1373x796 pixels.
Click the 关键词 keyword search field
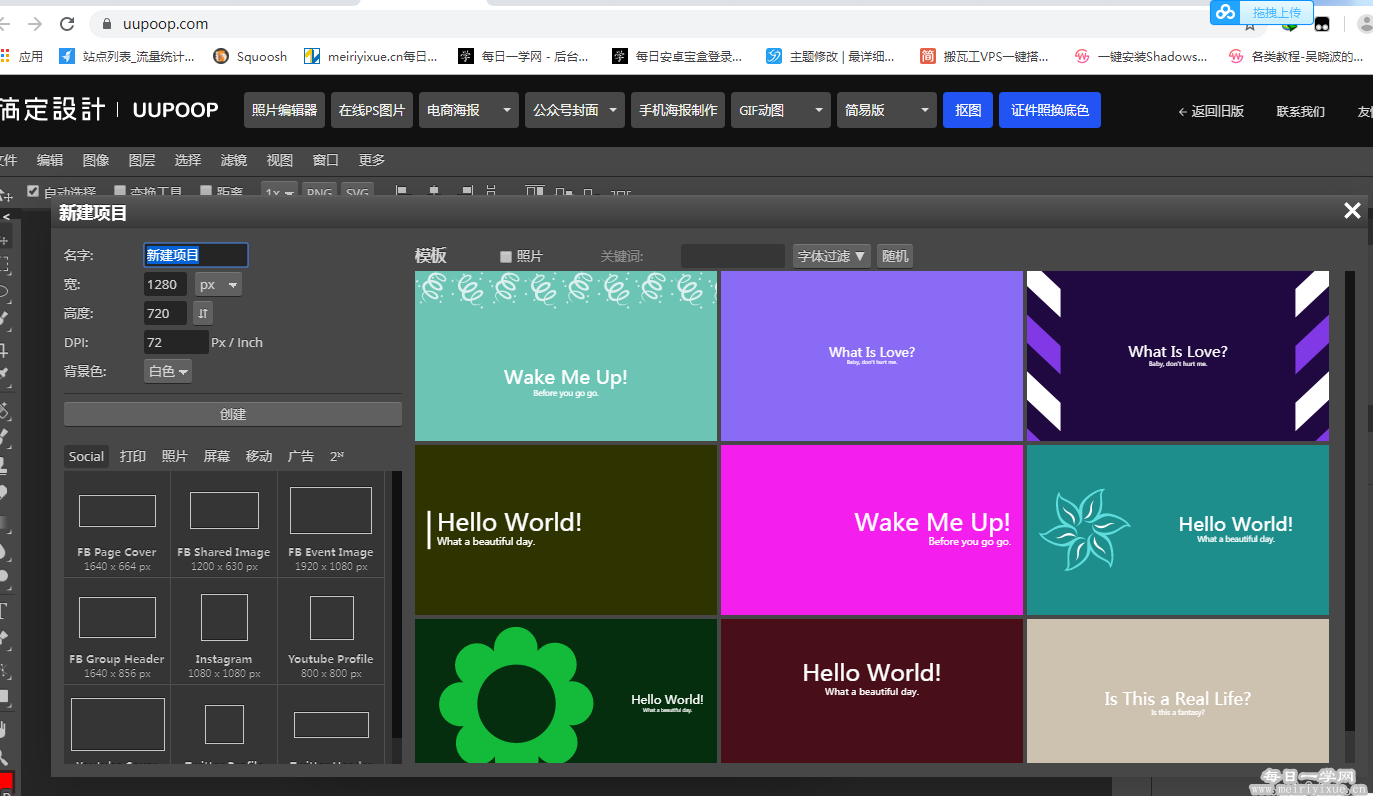(733, 256)
